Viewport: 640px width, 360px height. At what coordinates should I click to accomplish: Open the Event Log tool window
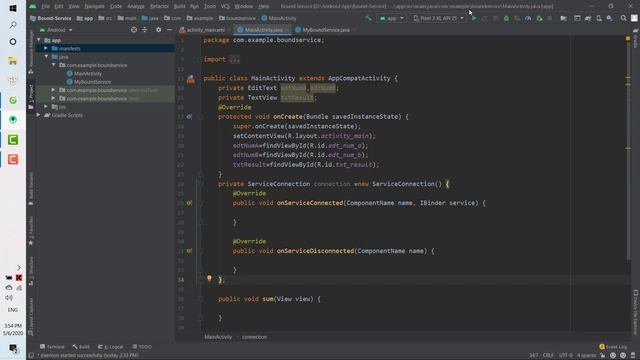pos(613,347)
